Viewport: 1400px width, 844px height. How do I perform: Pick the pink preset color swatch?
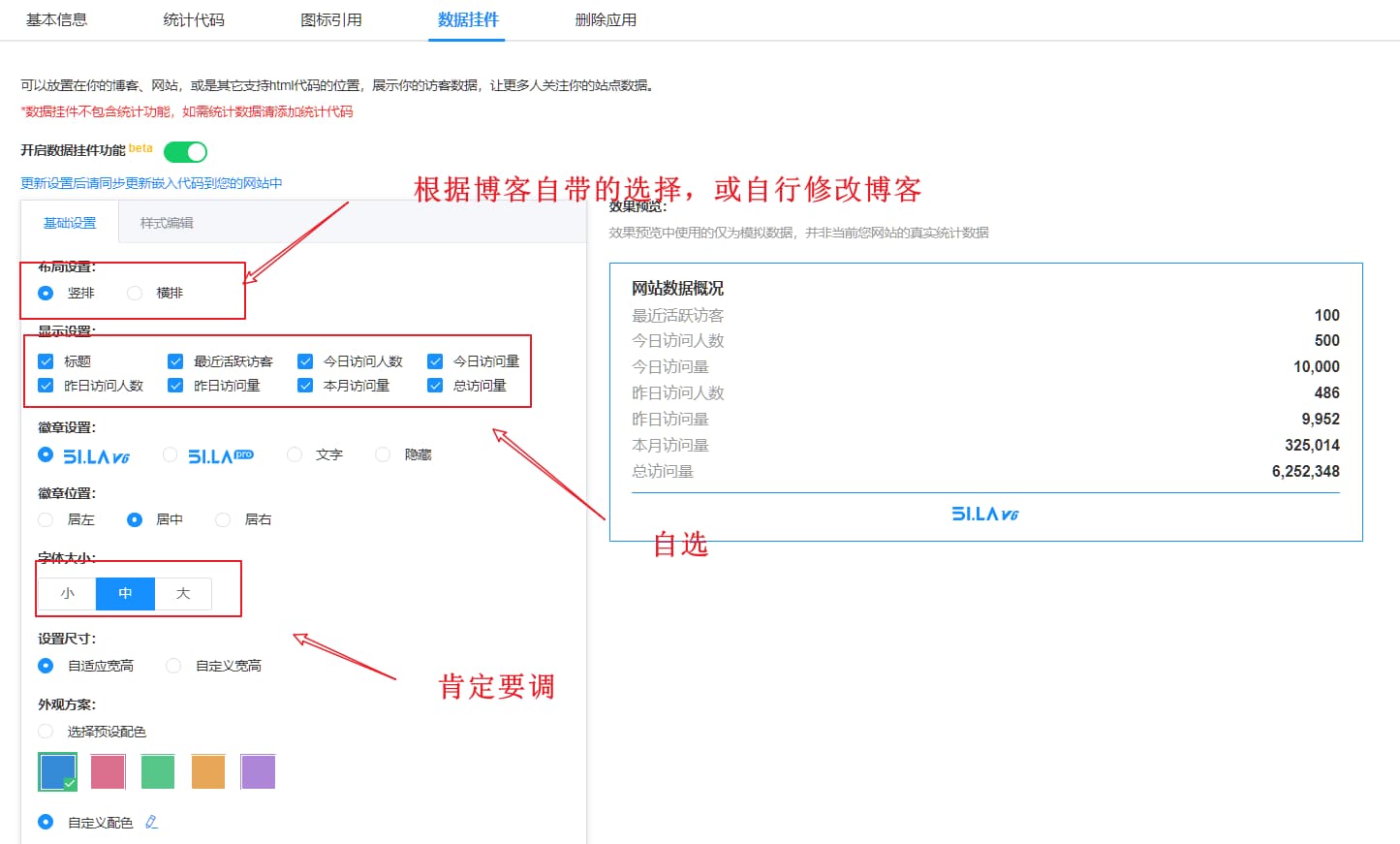(108, 772)
